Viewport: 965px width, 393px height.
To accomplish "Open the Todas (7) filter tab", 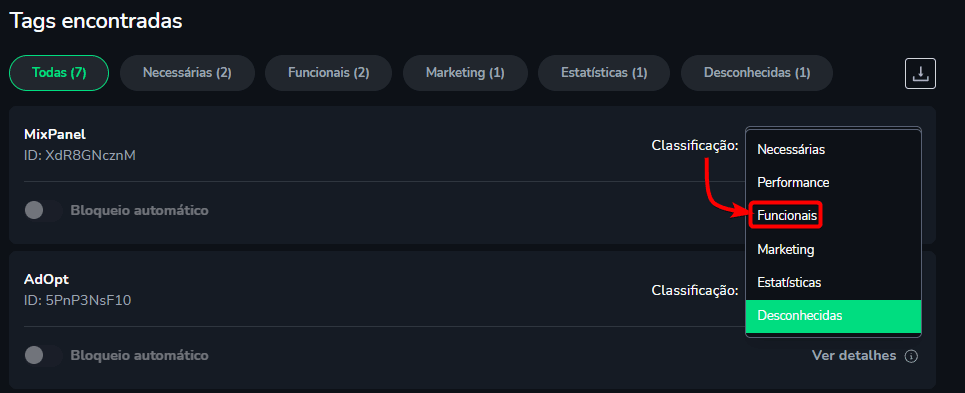I will coord(59,73).
